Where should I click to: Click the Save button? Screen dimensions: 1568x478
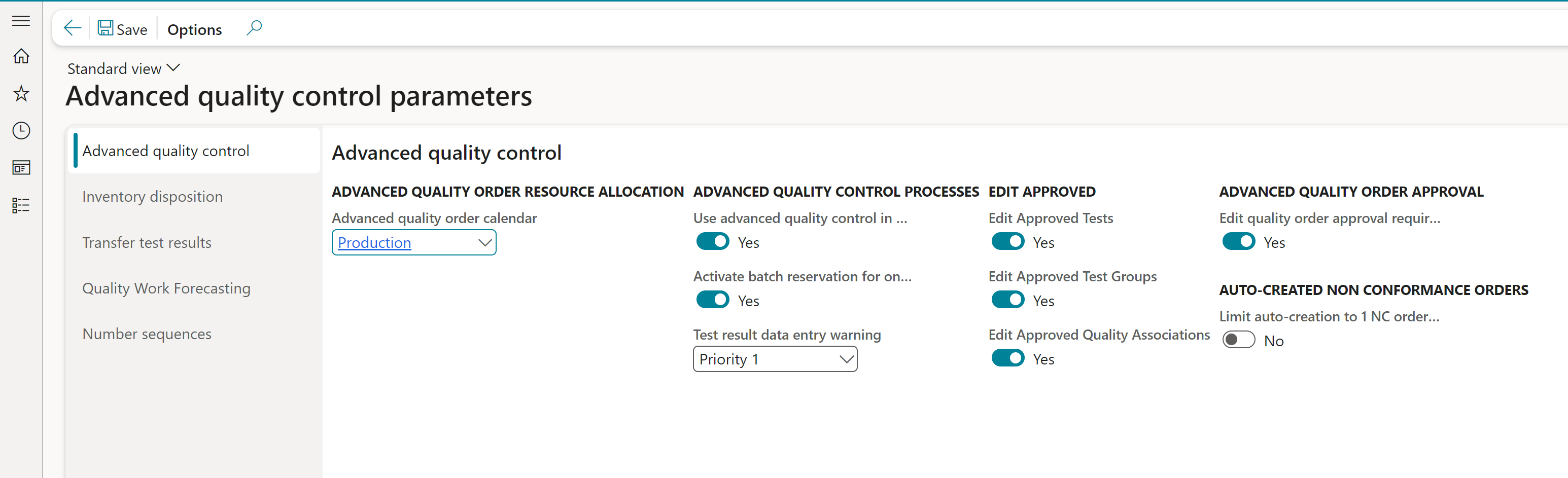[123, 28]
